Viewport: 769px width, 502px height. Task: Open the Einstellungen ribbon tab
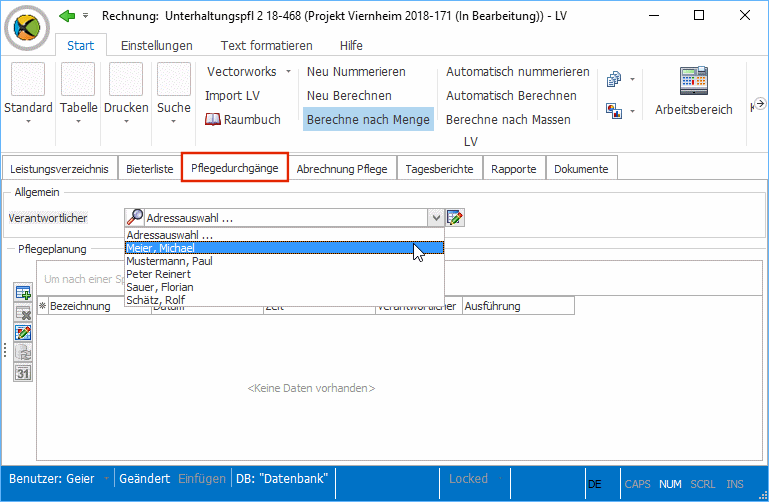click(x=156, y=46)
